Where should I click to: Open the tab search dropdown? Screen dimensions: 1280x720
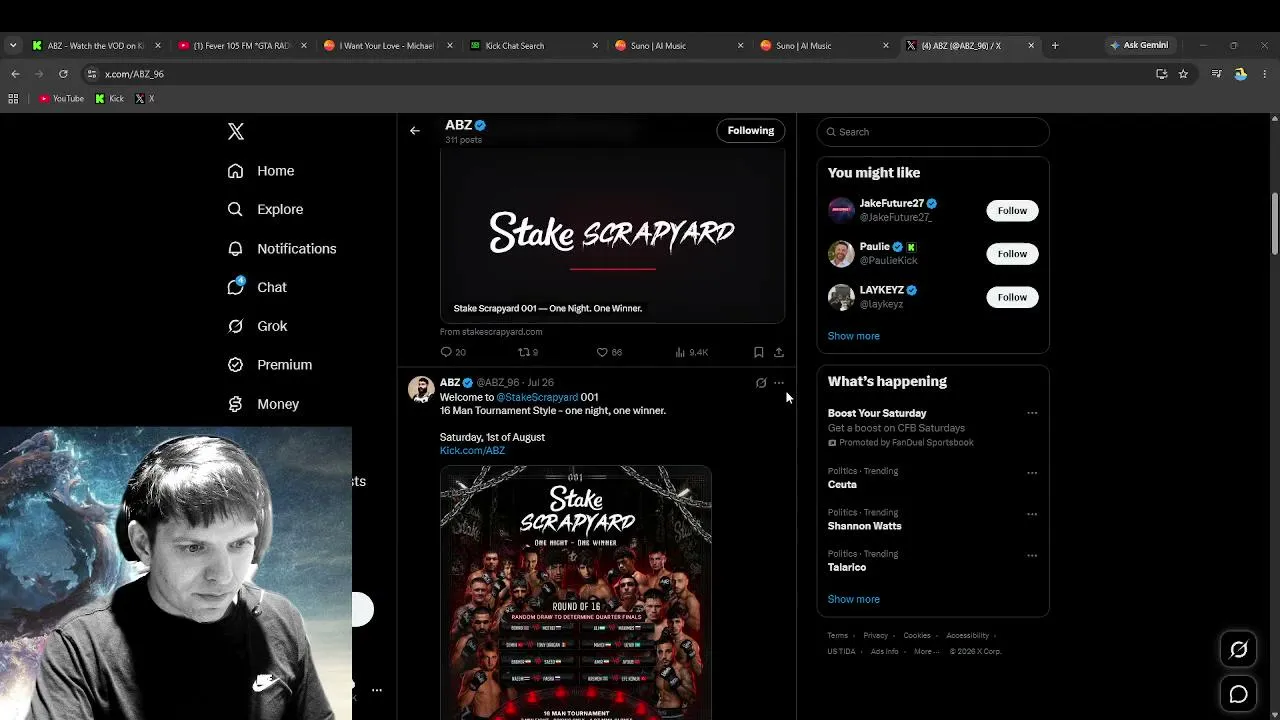(12, 45)
